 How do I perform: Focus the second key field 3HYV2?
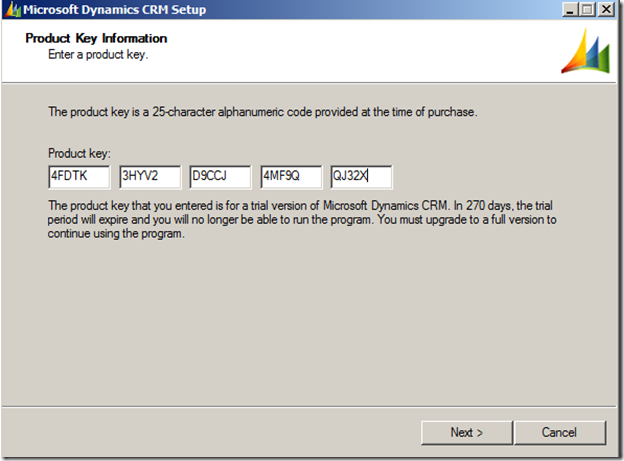[150, 176]
